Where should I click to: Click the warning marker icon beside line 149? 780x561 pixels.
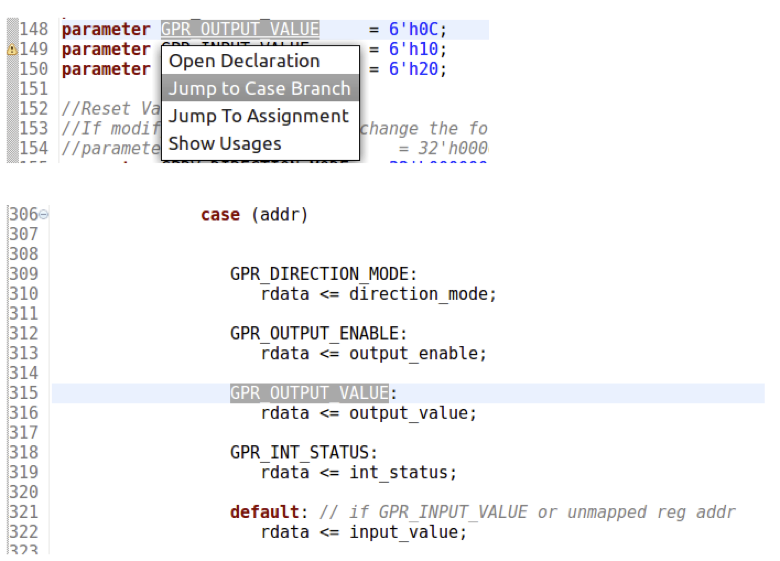coord(12,50)
